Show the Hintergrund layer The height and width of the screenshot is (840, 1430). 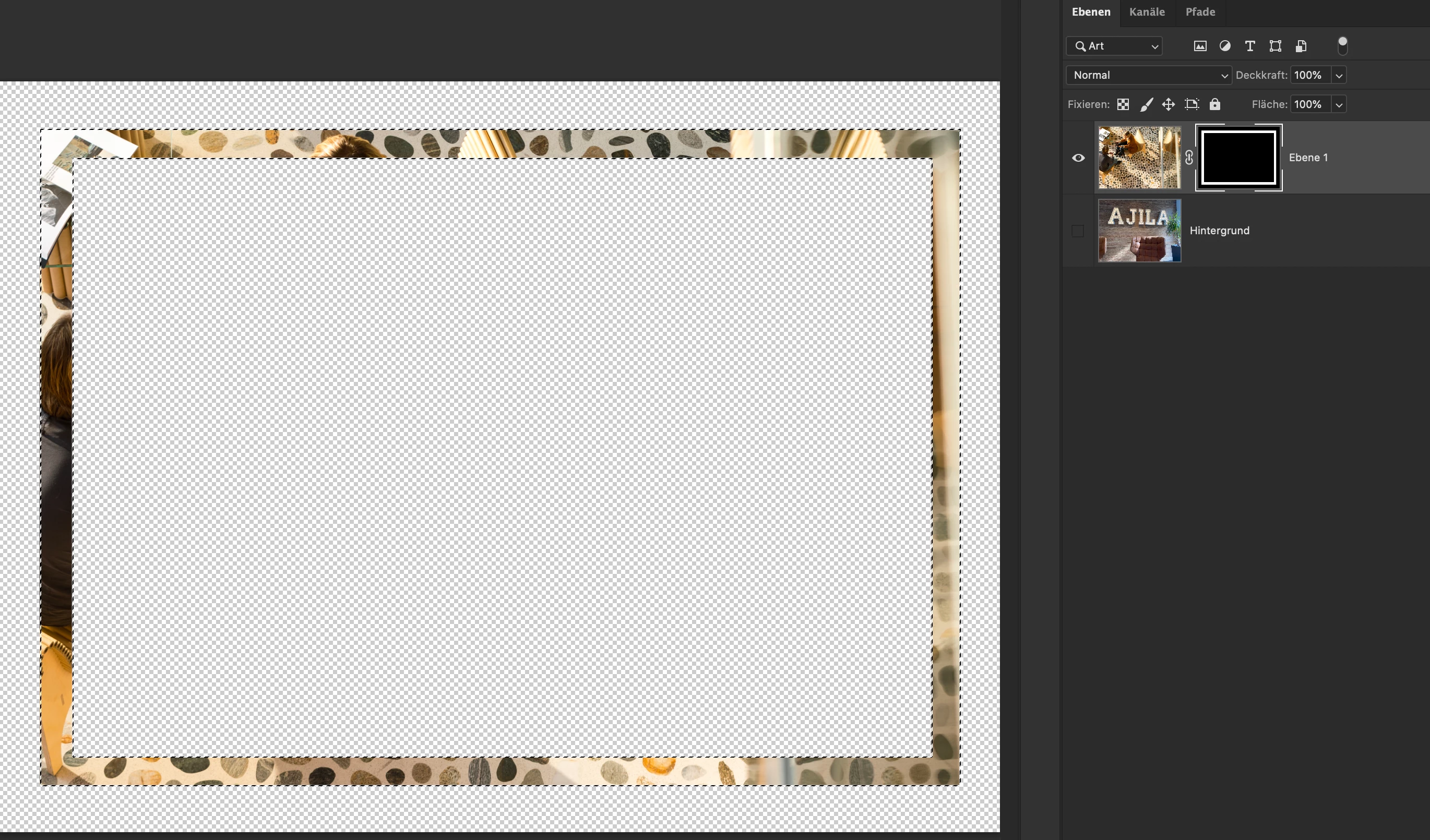pyautogui.click(x=1078, y=231)
